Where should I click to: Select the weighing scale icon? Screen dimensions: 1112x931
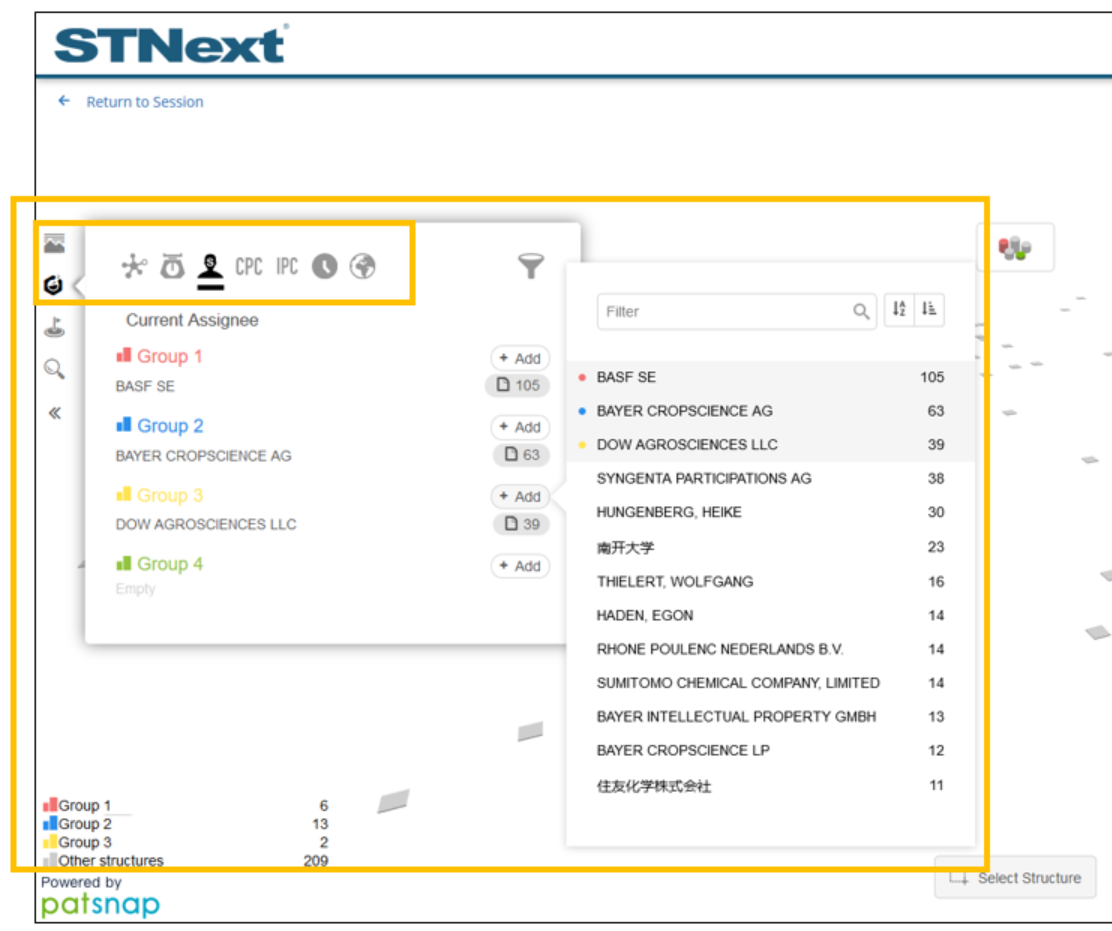172,266
